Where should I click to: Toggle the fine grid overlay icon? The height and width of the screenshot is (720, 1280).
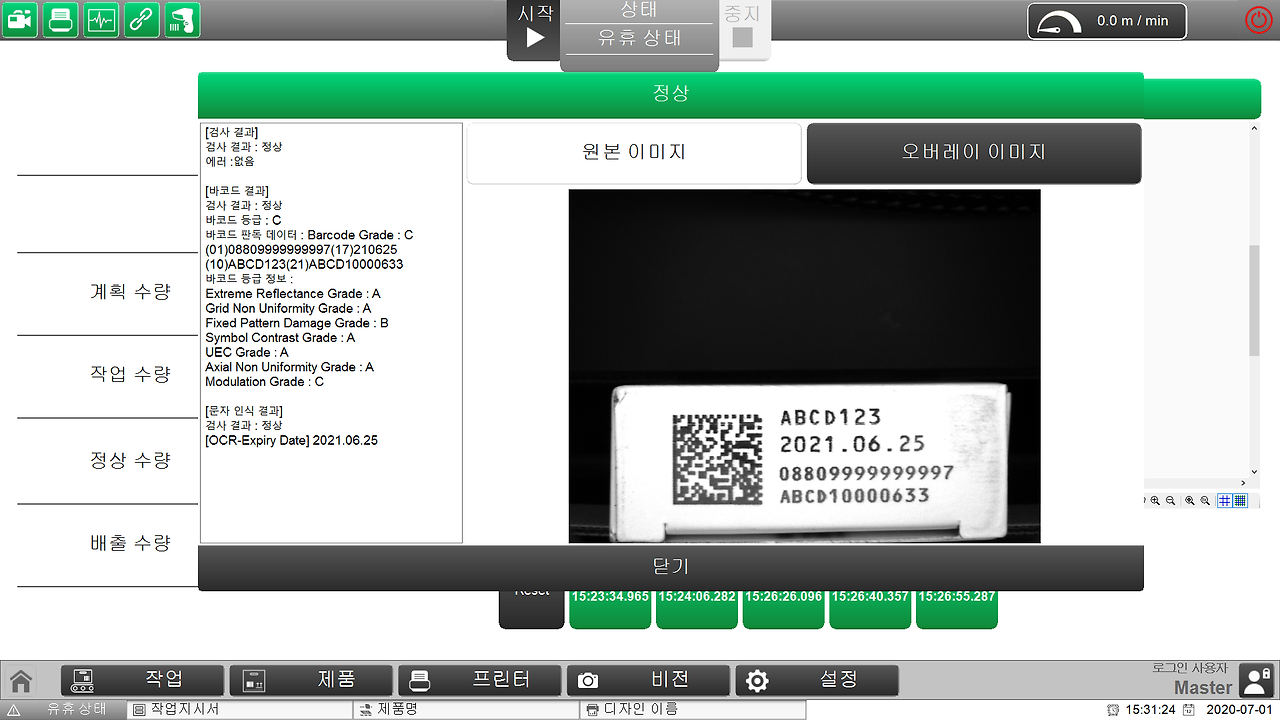click(1240, 500)
